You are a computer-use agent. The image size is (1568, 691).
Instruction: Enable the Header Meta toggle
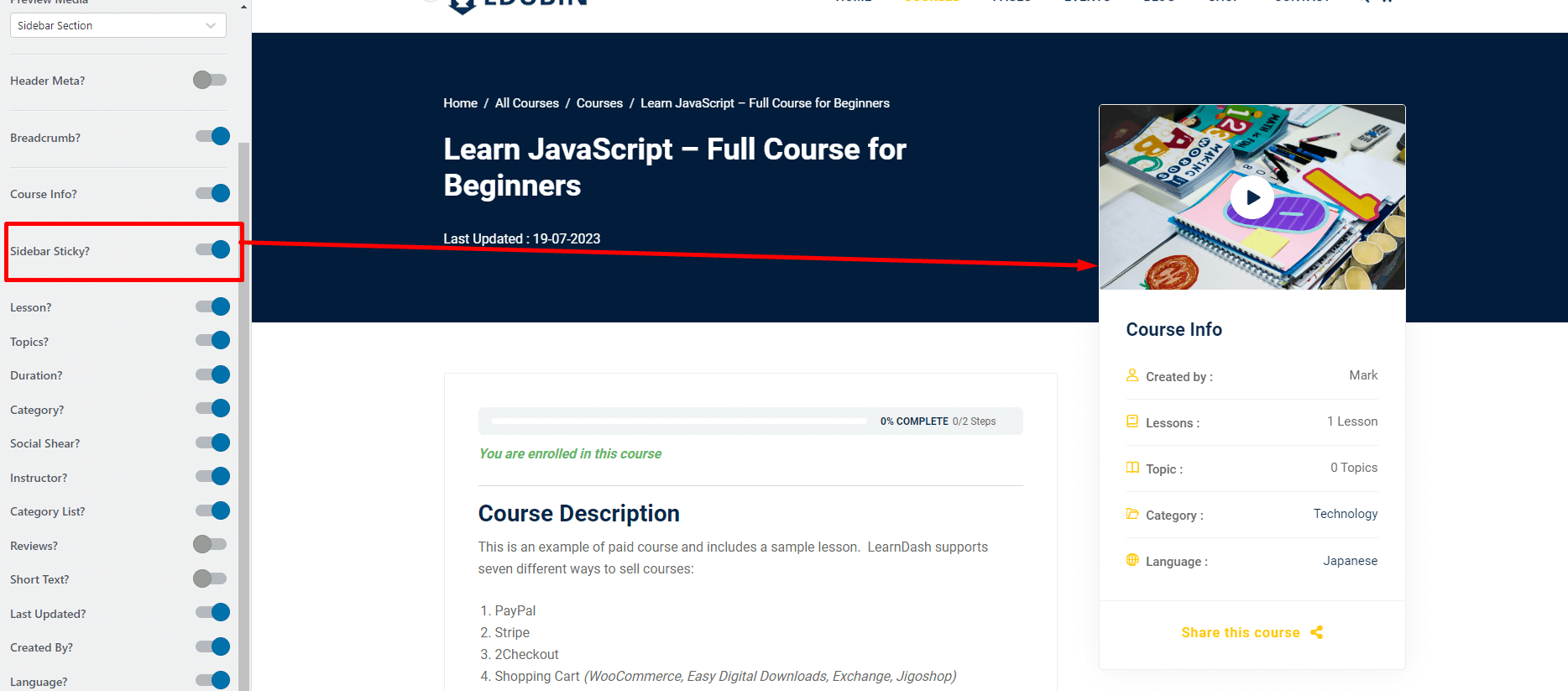[210, 80]
